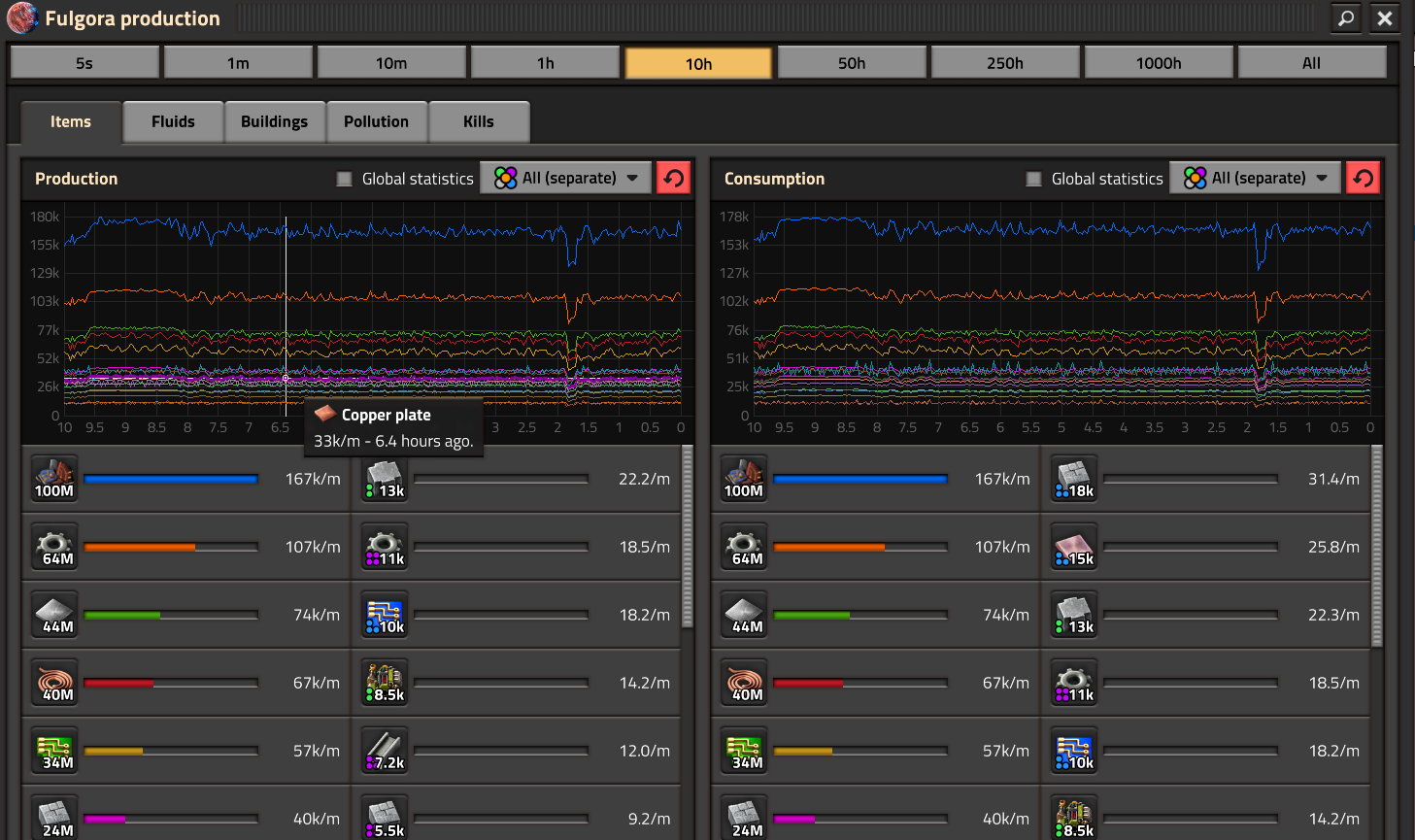Click the Production list vertical scrollbar
Viewport: 1415px width, 840px height.
pos(688,536)
